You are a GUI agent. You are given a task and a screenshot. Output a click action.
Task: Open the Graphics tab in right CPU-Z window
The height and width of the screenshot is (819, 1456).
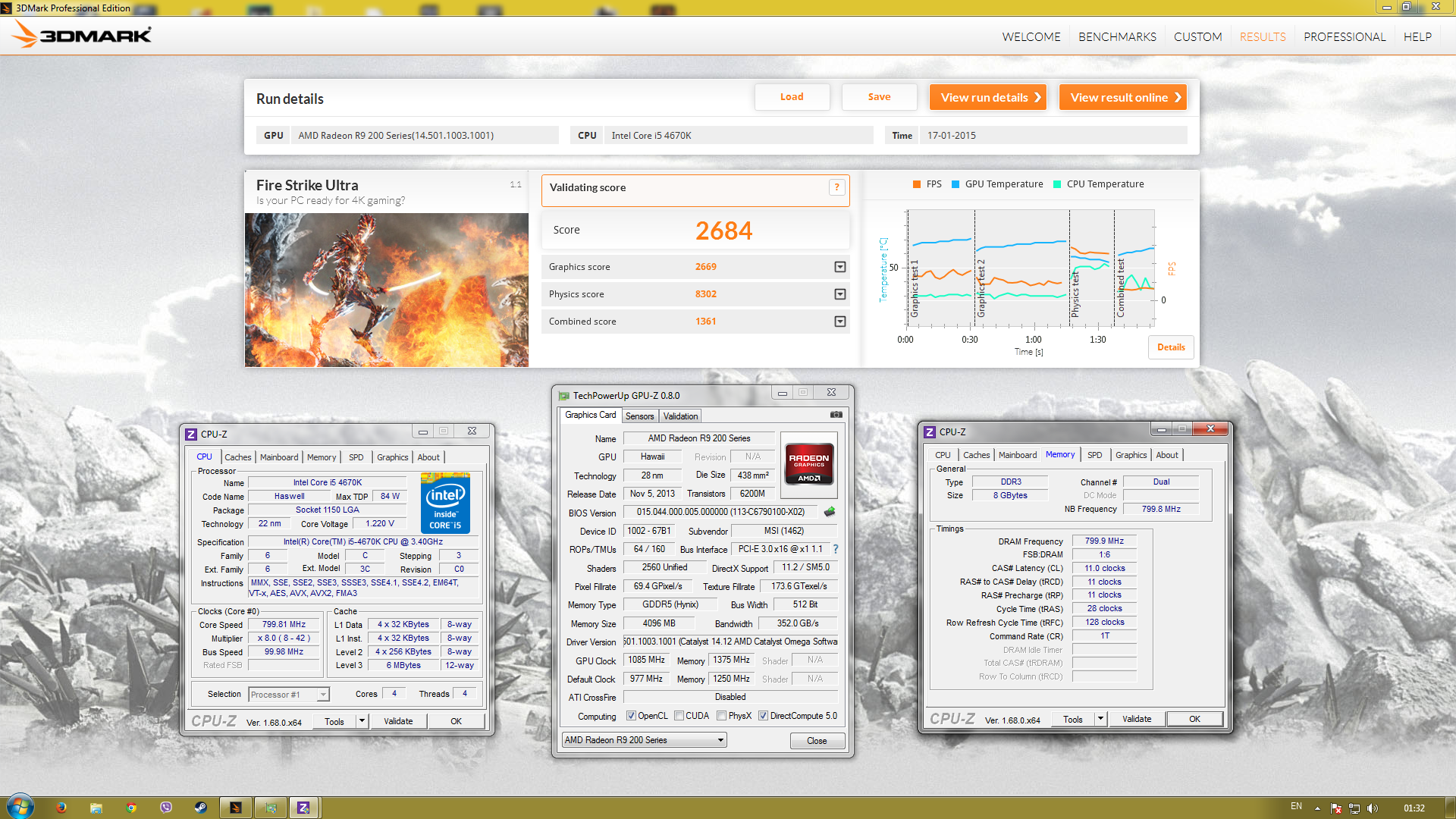(1131, 455)
